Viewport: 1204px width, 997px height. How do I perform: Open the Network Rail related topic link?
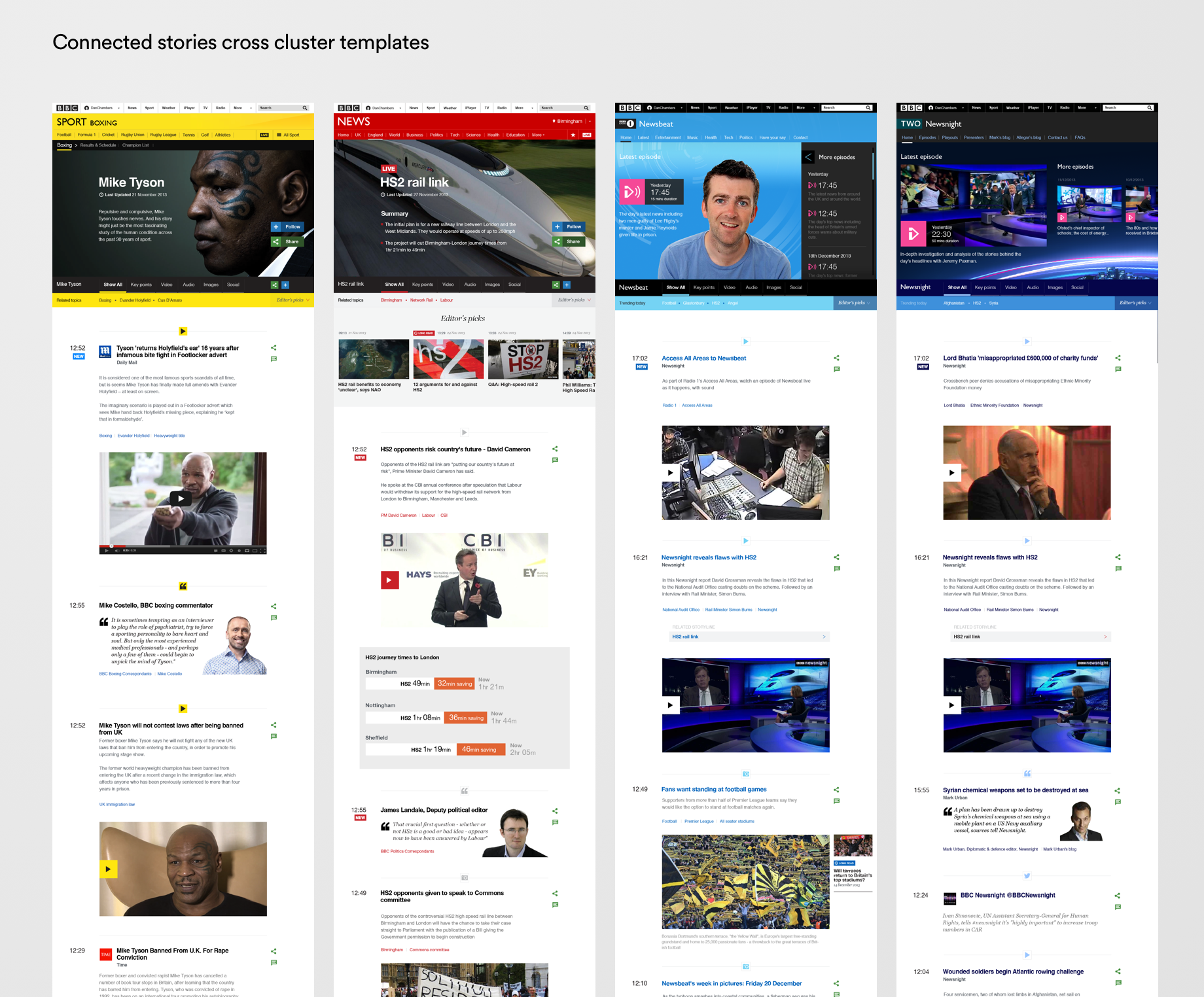pyautogui.click(x=421, y=300)
